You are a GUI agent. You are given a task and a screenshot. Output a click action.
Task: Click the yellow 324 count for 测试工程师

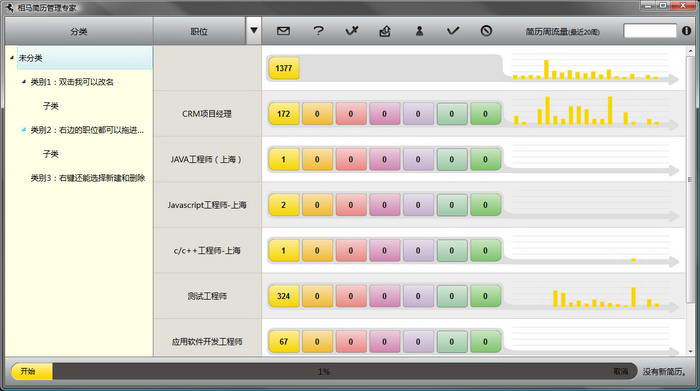pyautogui.click(x=283, y=296)
